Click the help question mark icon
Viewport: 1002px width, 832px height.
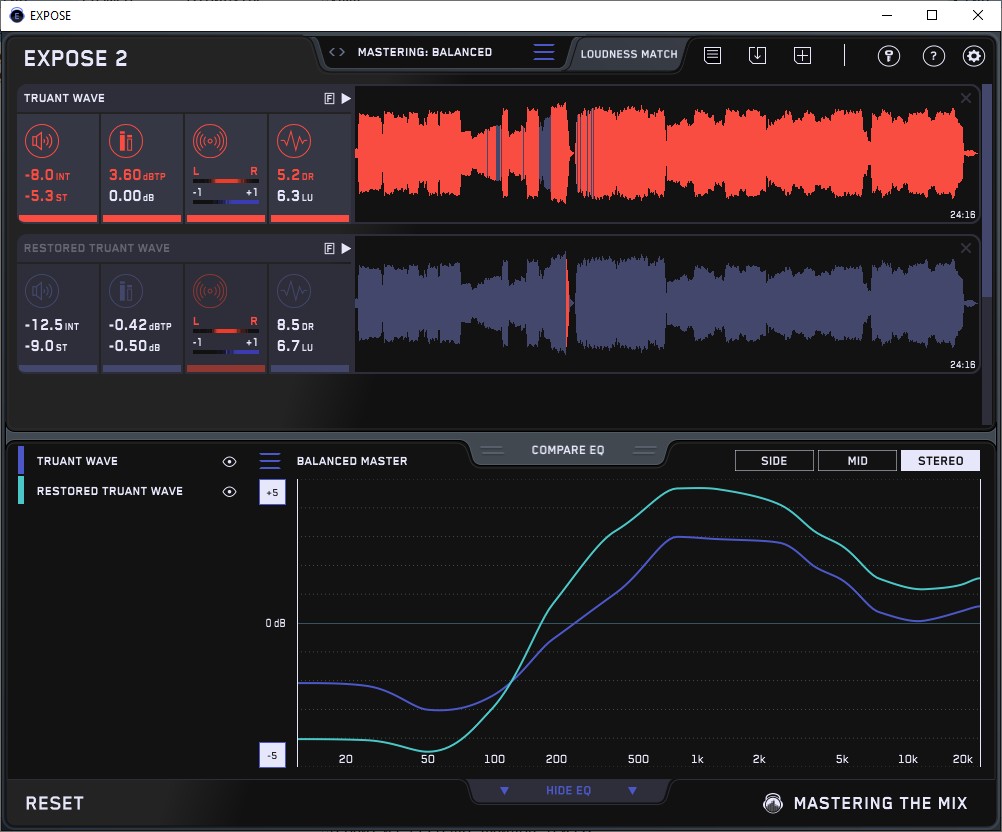932,56
